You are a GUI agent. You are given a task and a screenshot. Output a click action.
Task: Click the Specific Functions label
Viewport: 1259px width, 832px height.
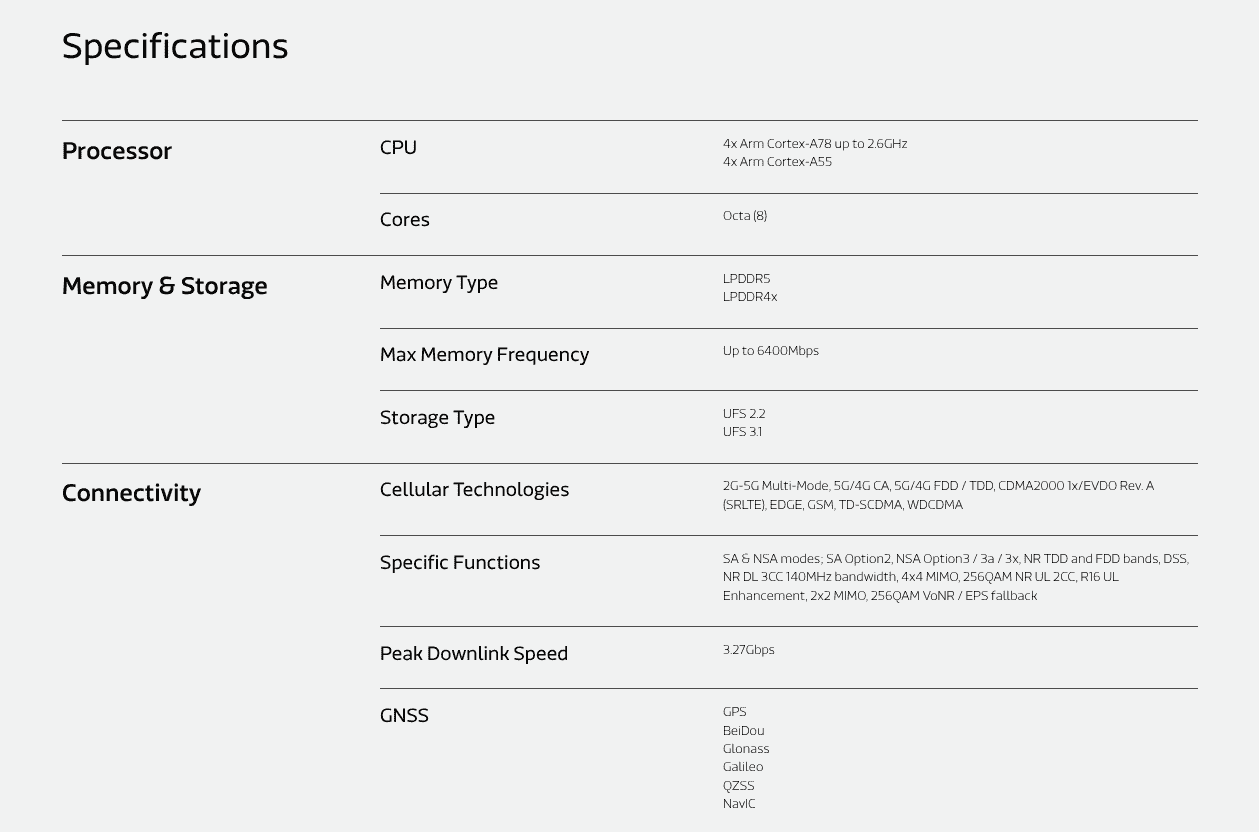point(459,563)
